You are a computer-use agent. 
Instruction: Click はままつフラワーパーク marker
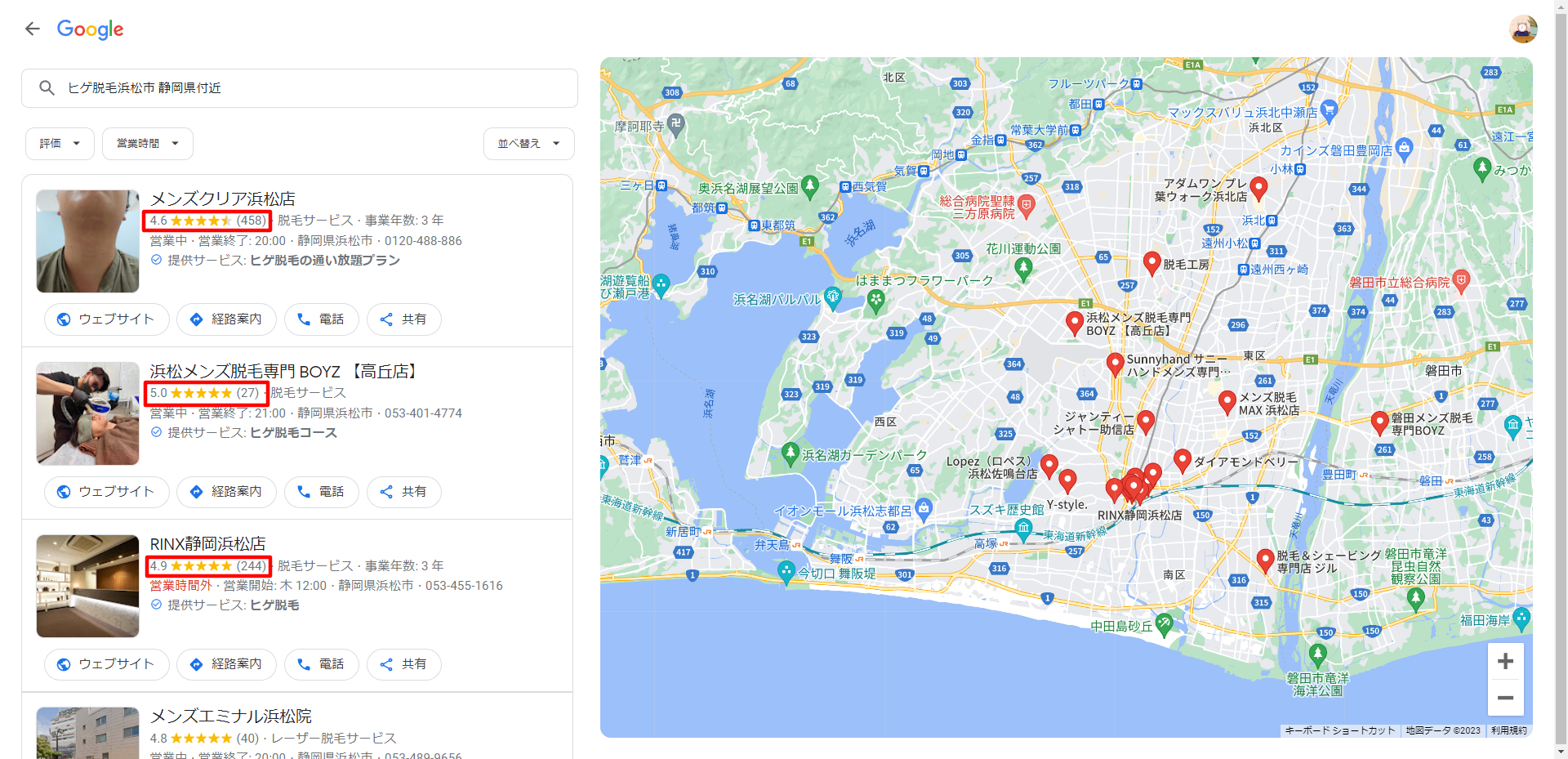[875, 301]
